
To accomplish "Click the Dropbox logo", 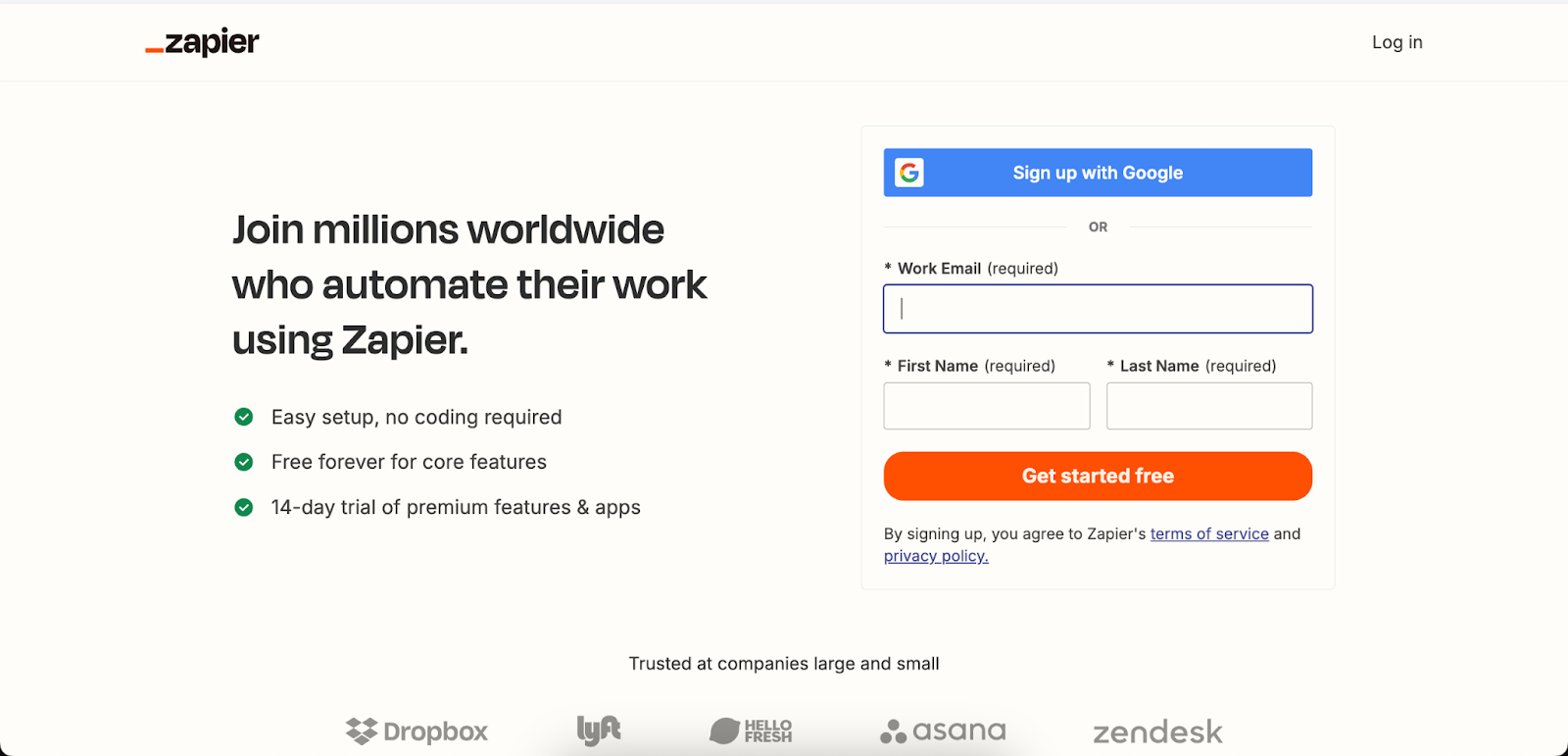I will click(416, 731).
